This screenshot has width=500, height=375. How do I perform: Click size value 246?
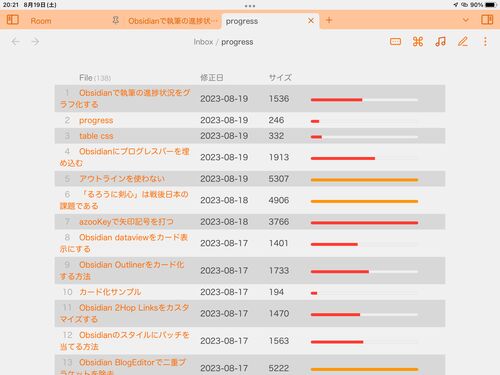pyautogui.click(x=276, y=120)
